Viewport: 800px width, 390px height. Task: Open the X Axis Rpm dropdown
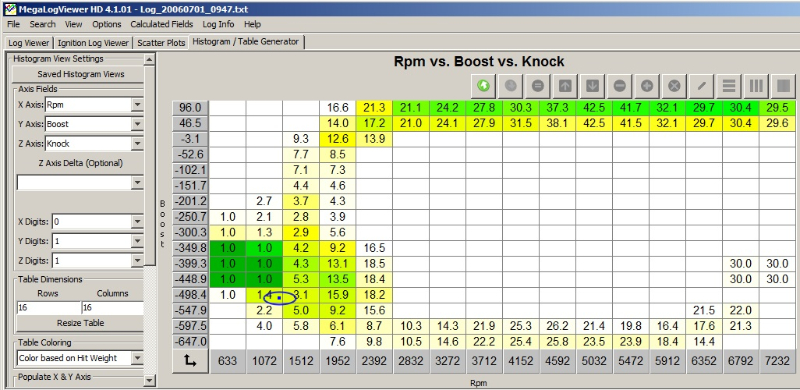[x=137, y=105]
